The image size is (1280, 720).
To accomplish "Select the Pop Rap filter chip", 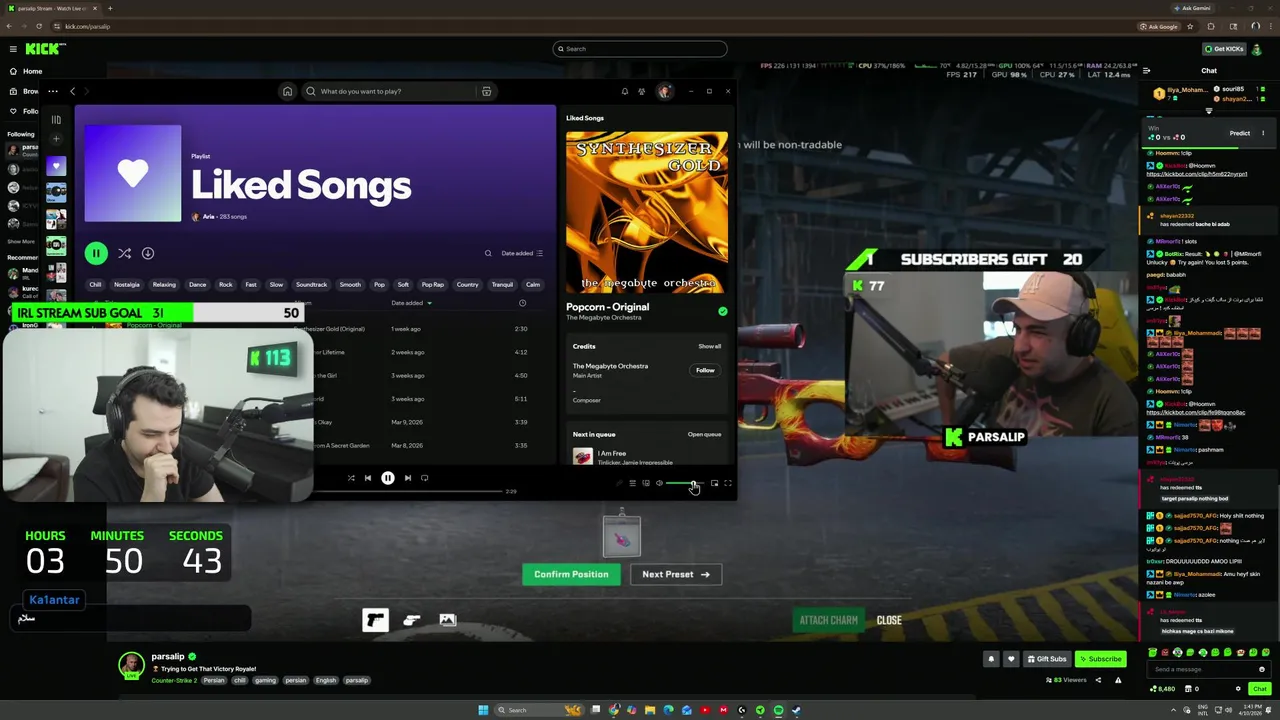I will tap(433, 284).
